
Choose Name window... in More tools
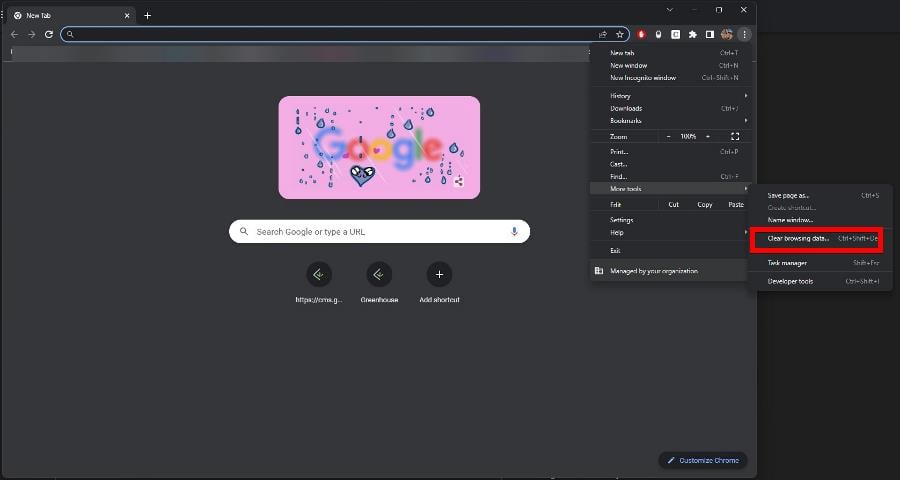click(x=821, y=220)
